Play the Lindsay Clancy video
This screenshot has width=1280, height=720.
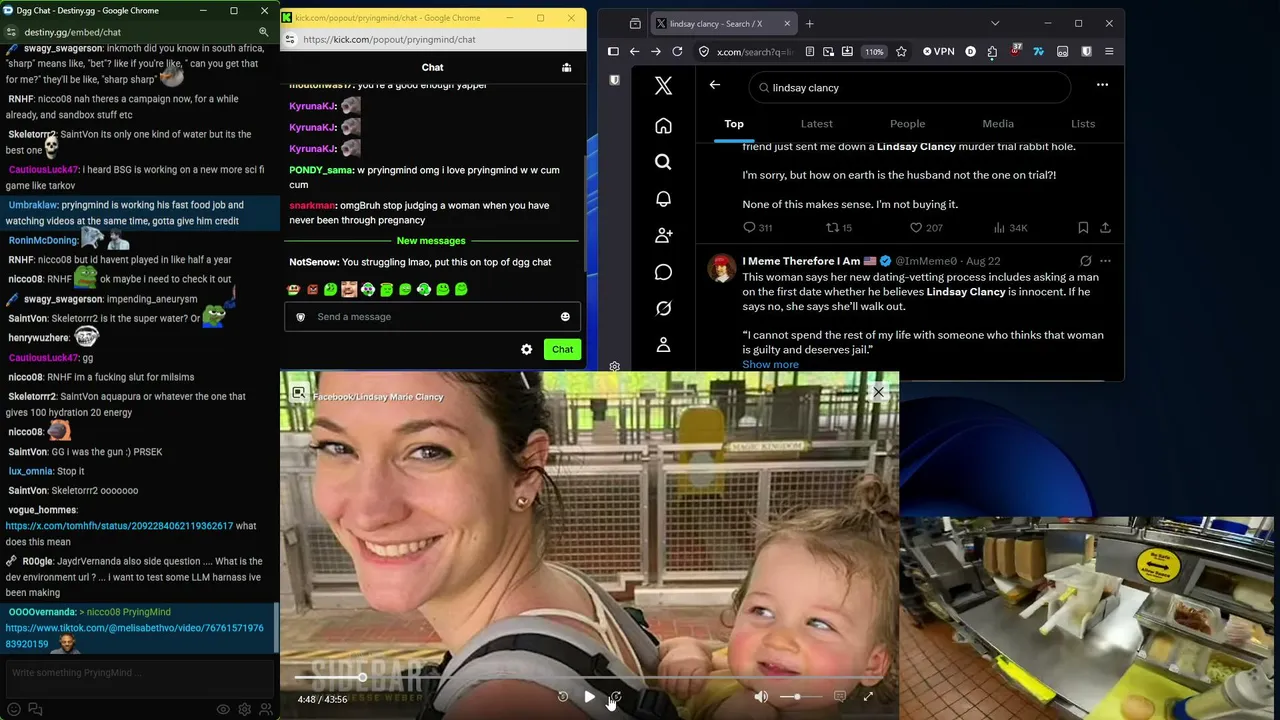coord(589,697)
